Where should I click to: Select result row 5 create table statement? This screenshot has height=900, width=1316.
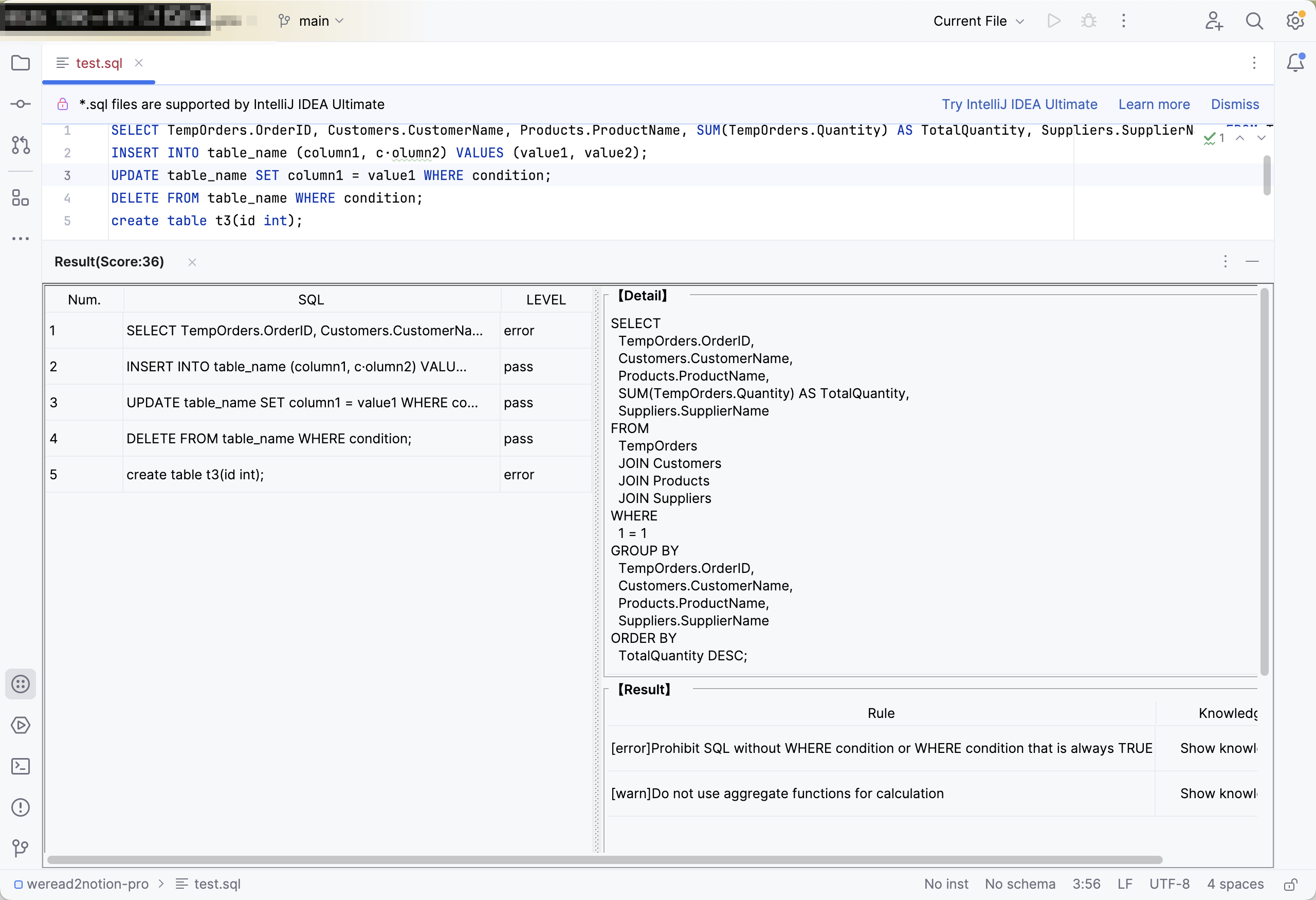[318, 475]
